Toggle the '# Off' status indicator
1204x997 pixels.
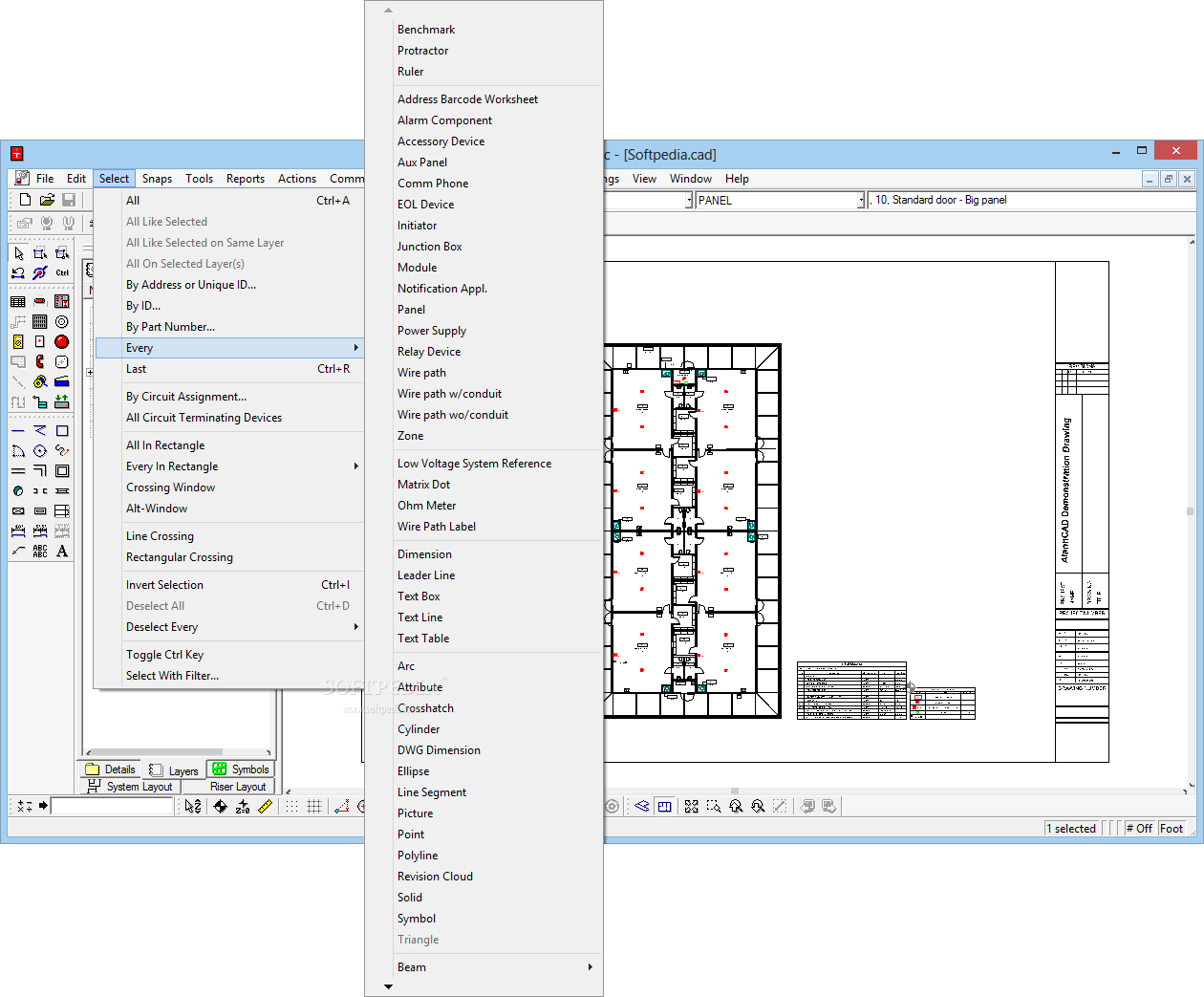[x=1139, y=828]
